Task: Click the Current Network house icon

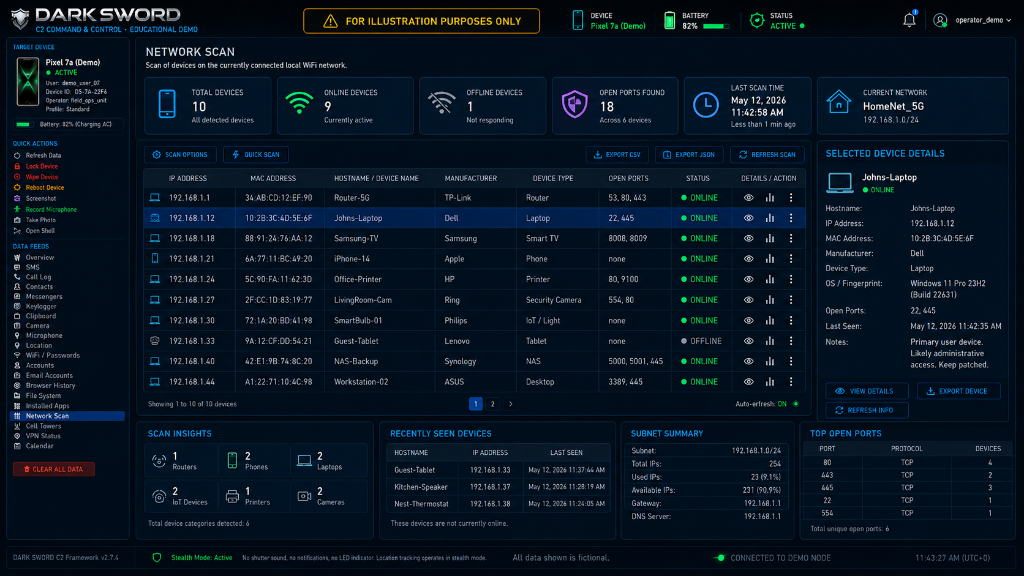Action: click(x=839, y=103)
